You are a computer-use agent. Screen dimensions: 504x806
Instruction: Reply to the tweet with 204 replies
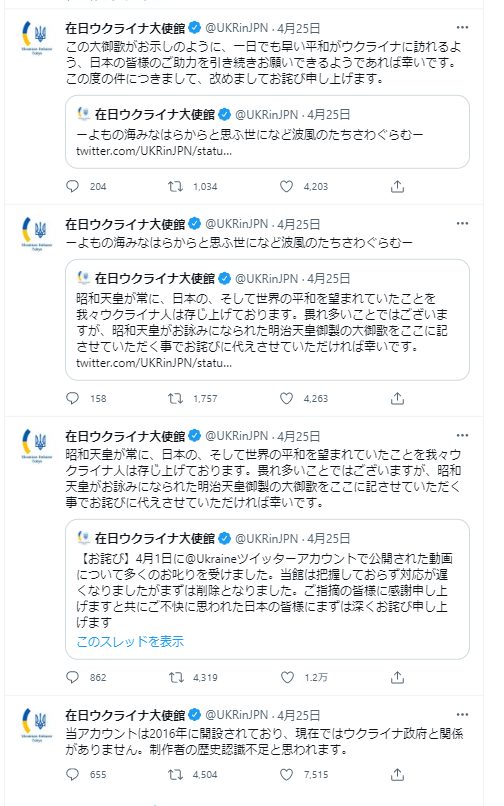(73, 186)
